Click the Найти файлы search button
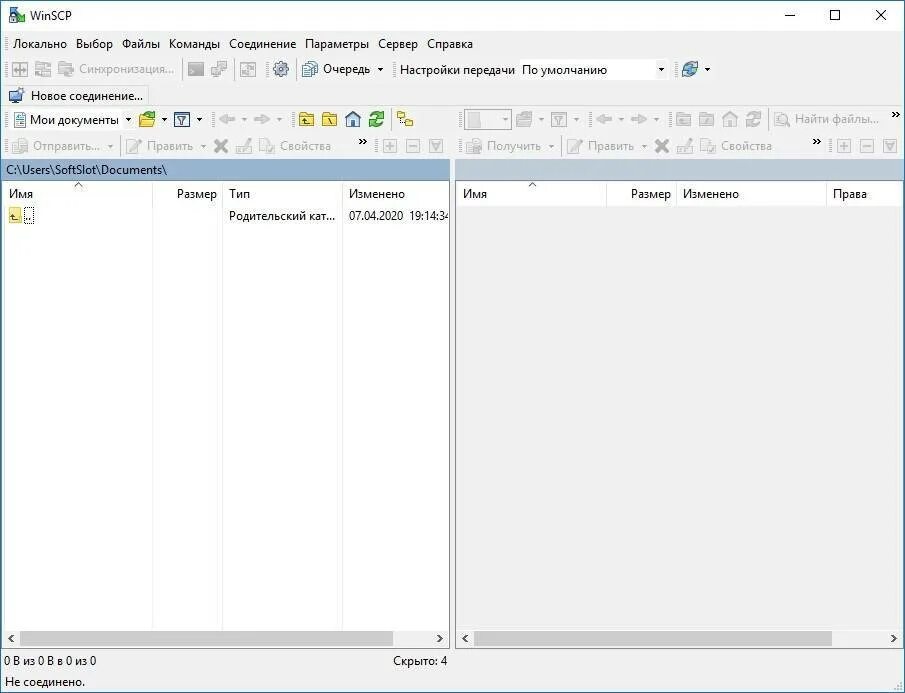 coord(827,119)
